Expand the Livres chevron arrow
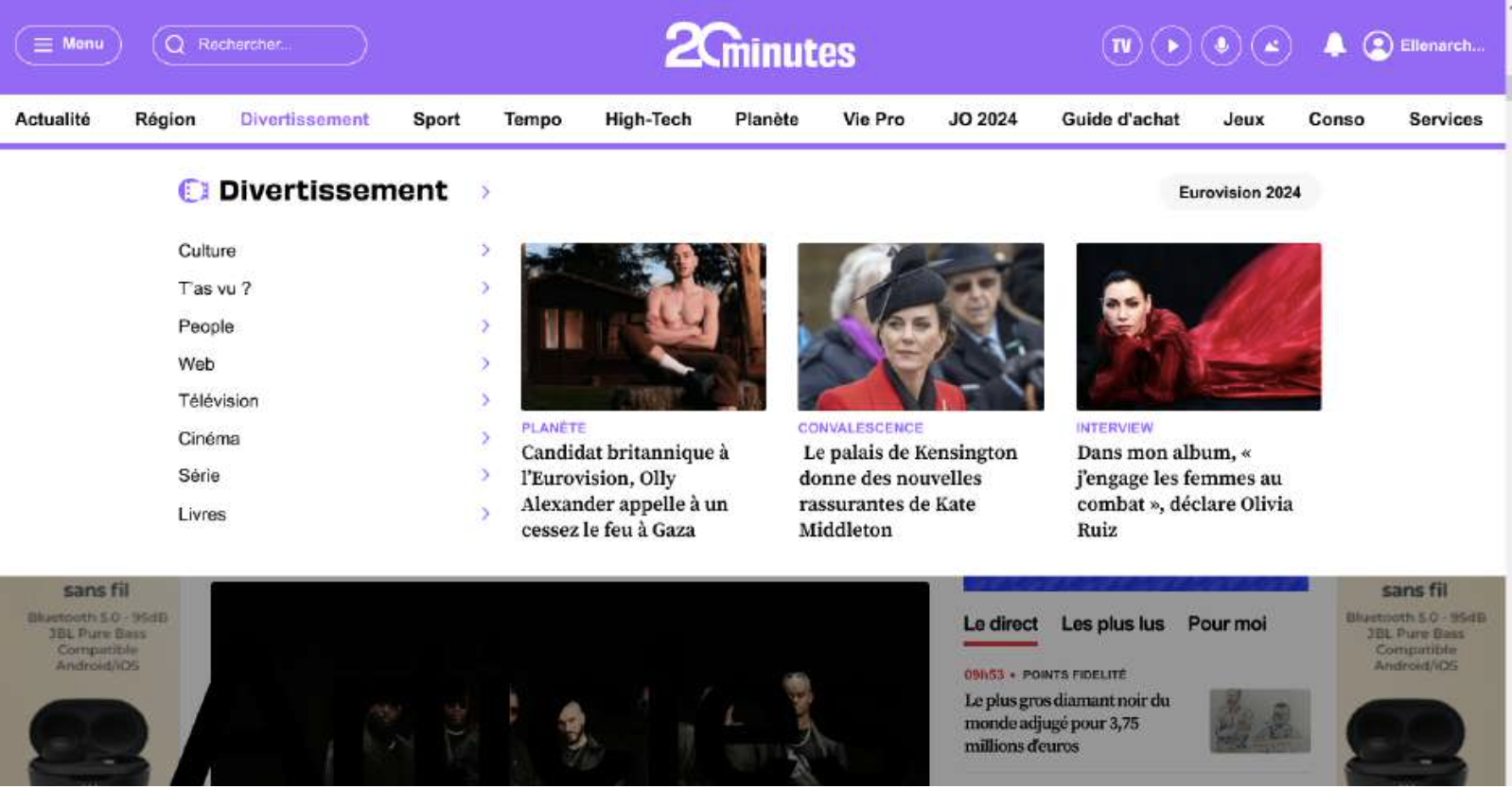The image size is (1512, 789). pos(485,514)
